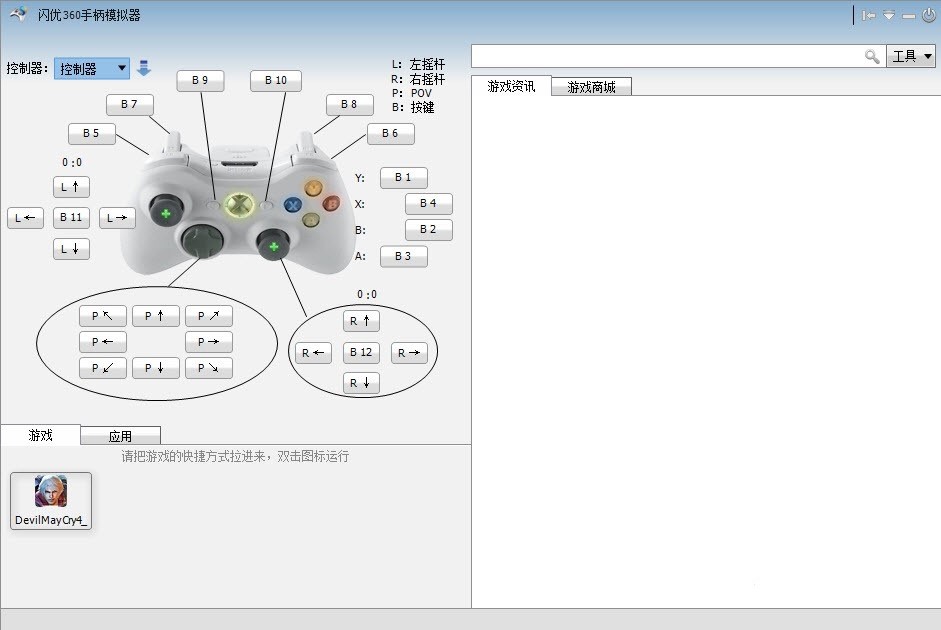Image resolution: width=941 pixels, height=630 pixels.
Task: Click the B 9 mapping button
Action: point(200,80)
